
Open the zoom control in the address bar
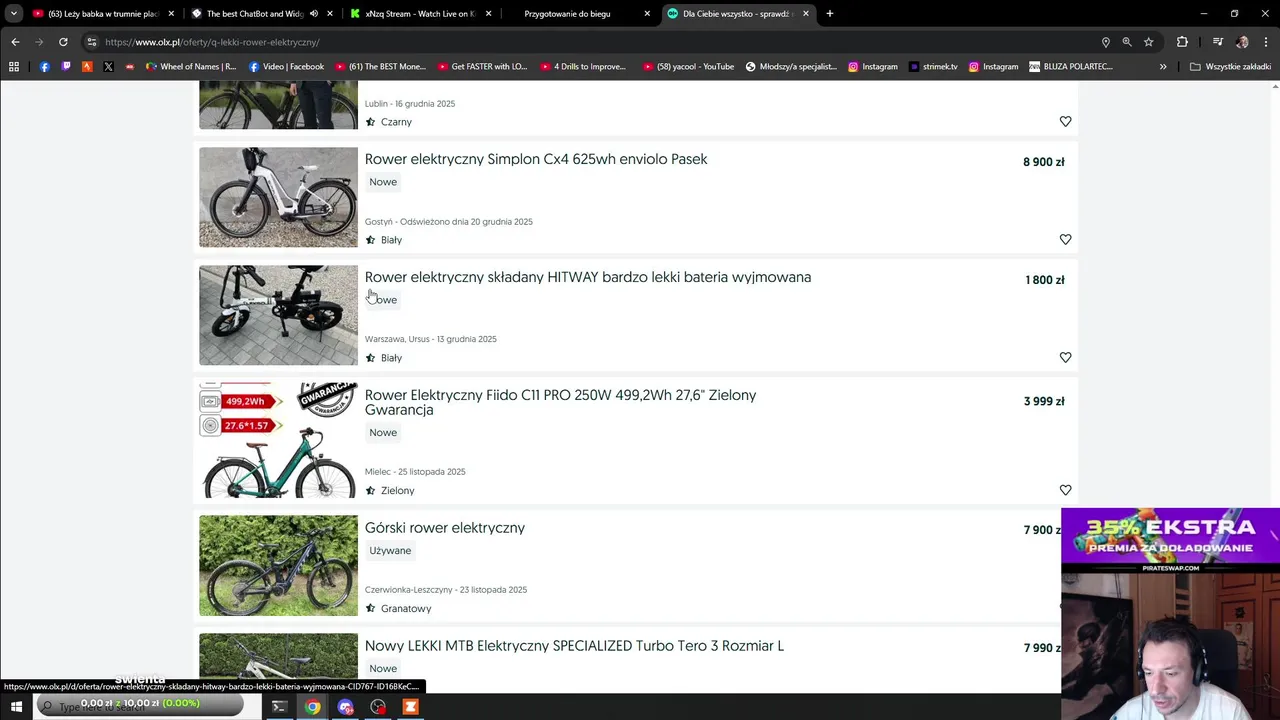tap(1127, 42)
